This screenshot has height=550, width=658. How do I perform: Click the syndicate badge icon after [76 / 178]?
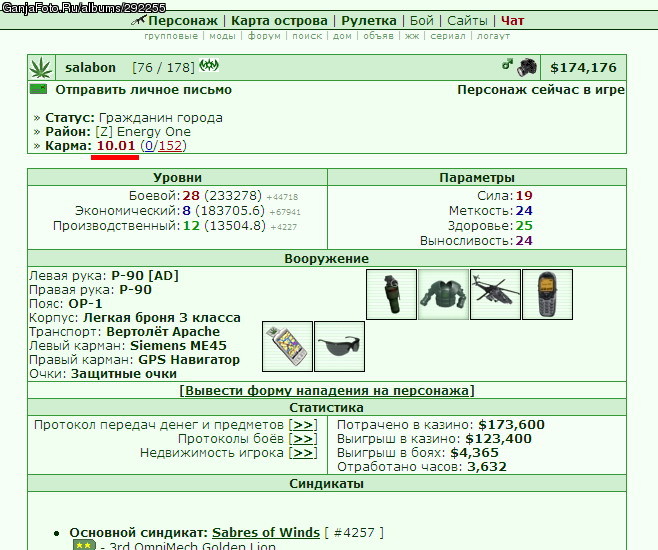(209, 66)
